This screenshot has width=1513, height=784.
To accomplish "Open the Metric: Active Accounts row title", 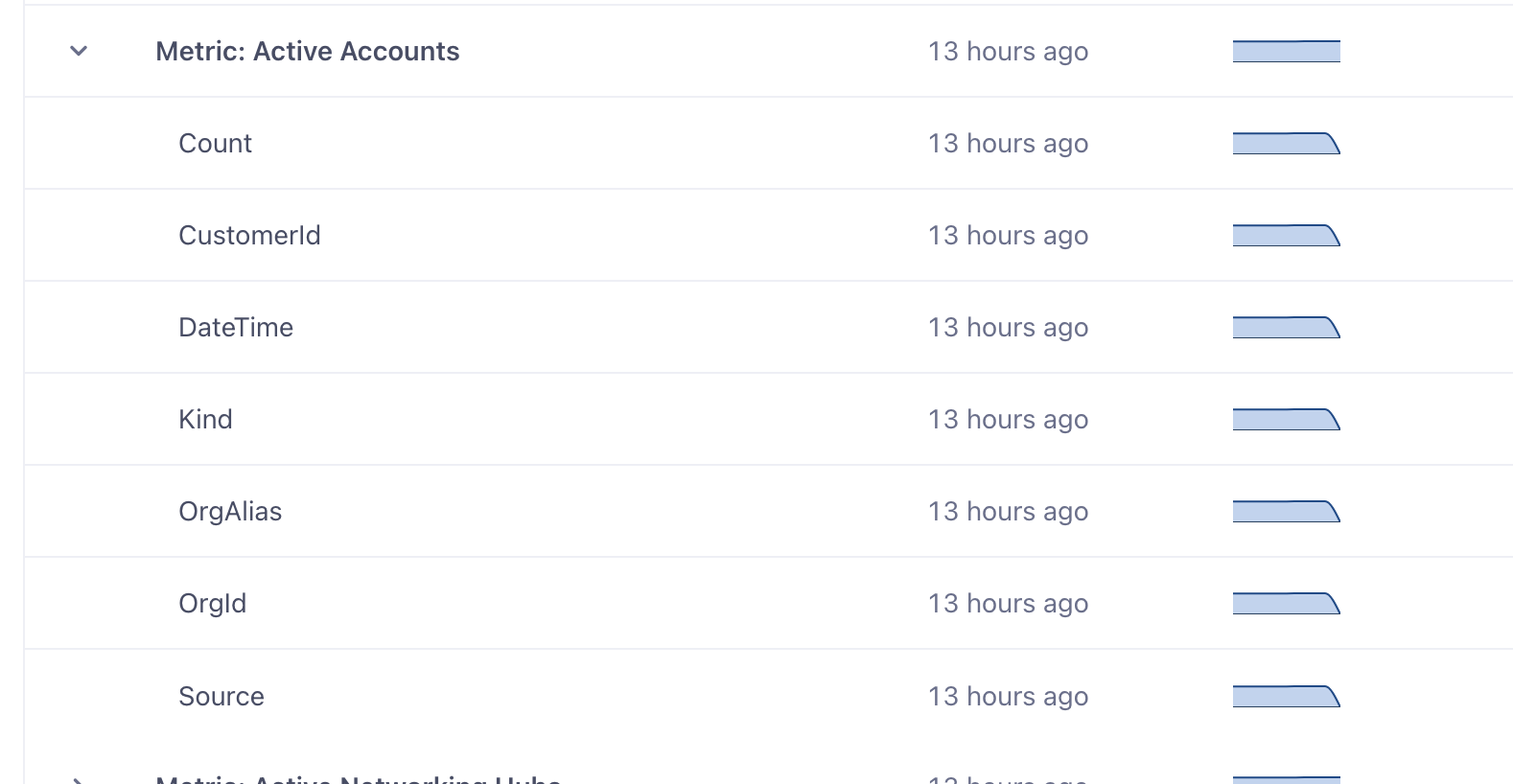I will click(308, 51).
